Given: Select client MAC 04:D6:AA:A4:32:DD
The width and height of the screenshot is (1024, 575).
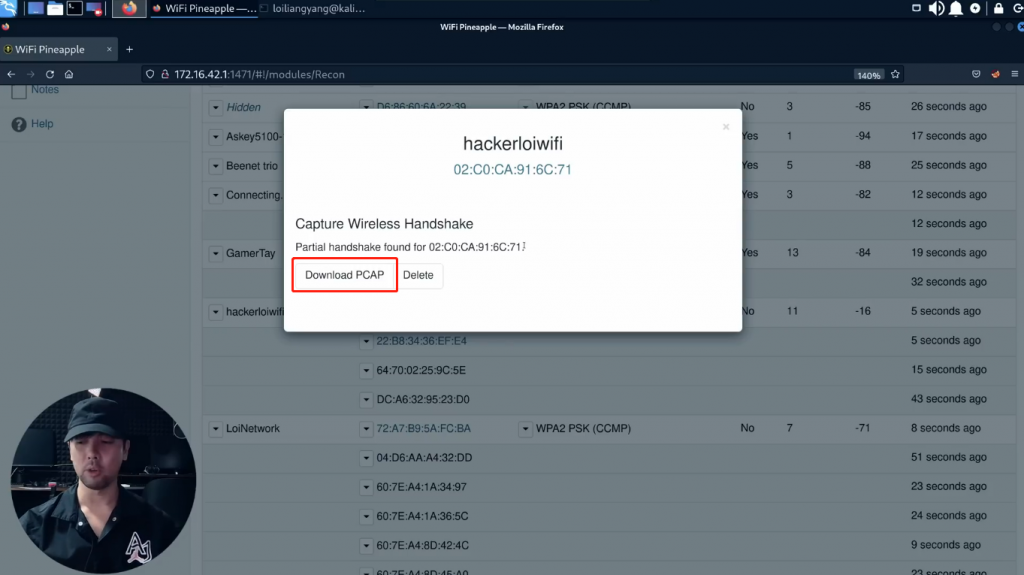Looking at the screenshot, I should [x=424, y=458].
